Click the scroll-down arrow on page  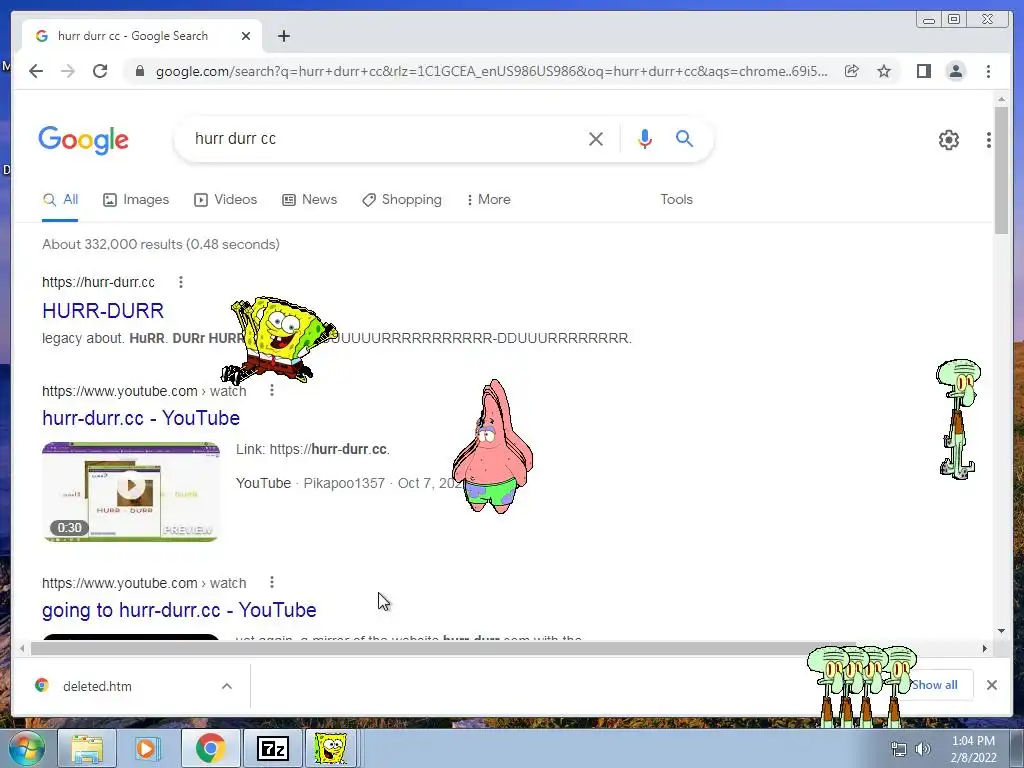1001,632
